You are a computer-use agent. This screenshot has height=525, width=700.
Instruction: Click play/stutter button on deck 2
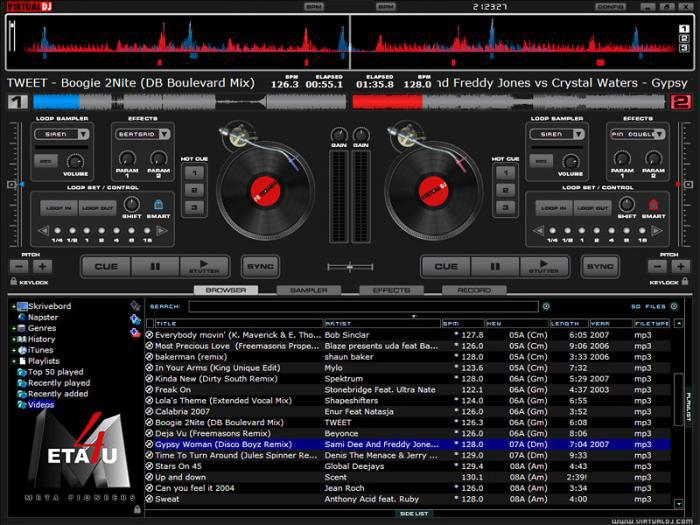544,267
